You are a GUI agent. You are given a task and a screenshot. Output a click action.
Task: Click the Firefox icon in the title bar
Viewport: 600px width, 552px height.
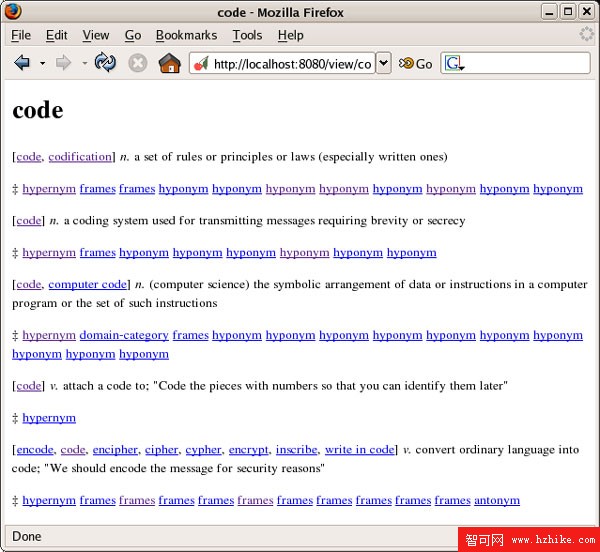[x=13, y=12]
